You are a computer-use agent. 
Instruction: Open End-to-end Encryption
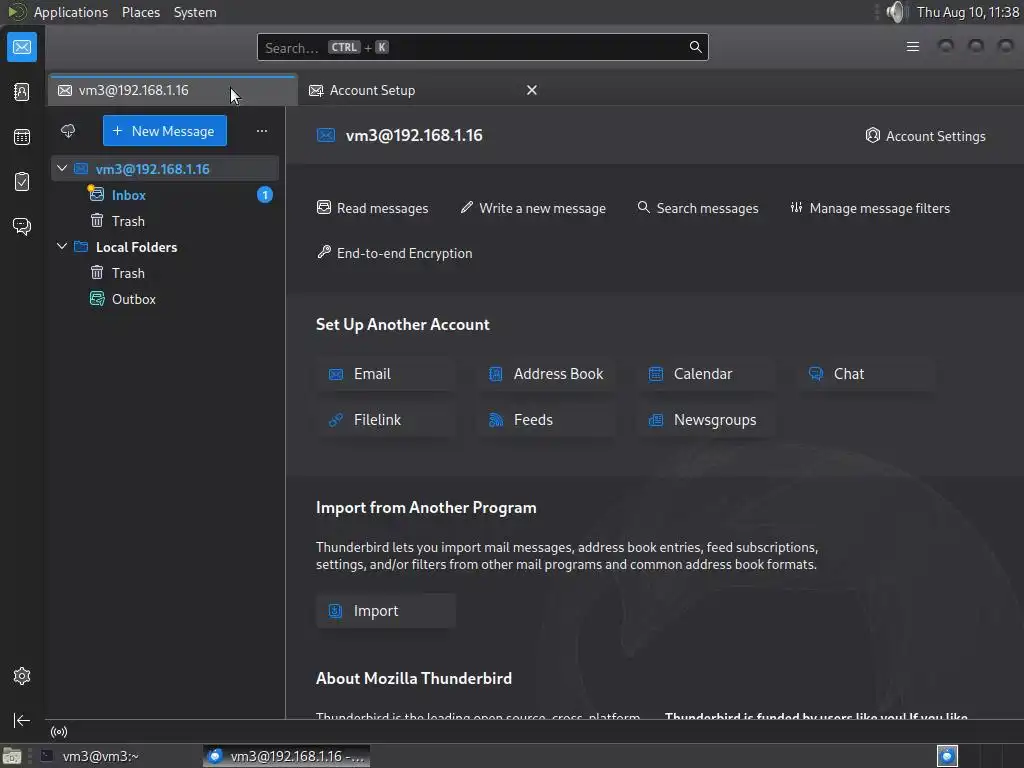click(x=394, y=253)
